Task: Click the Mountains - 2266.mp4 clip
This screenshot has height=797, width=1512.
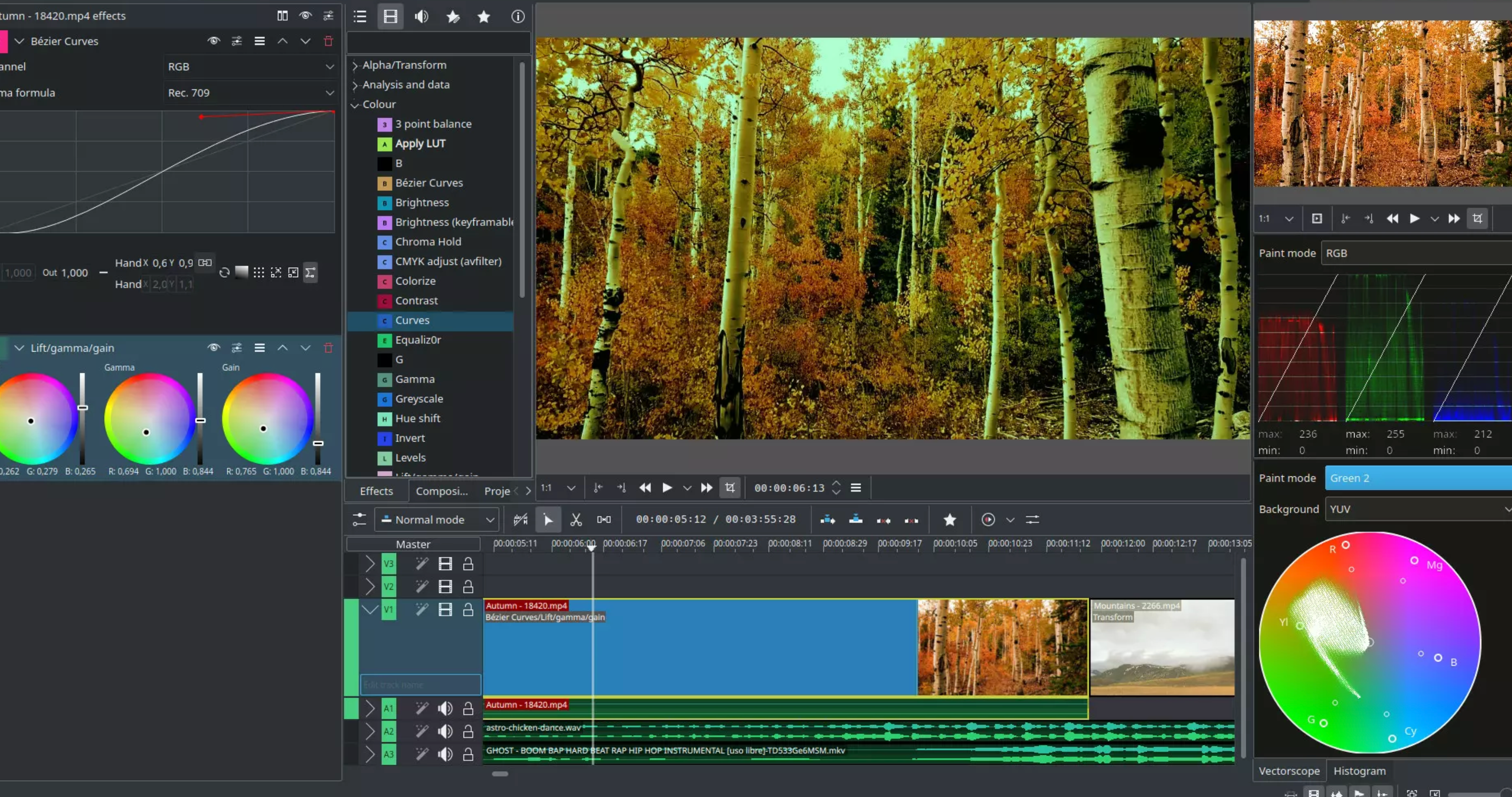Action: 1162,652
